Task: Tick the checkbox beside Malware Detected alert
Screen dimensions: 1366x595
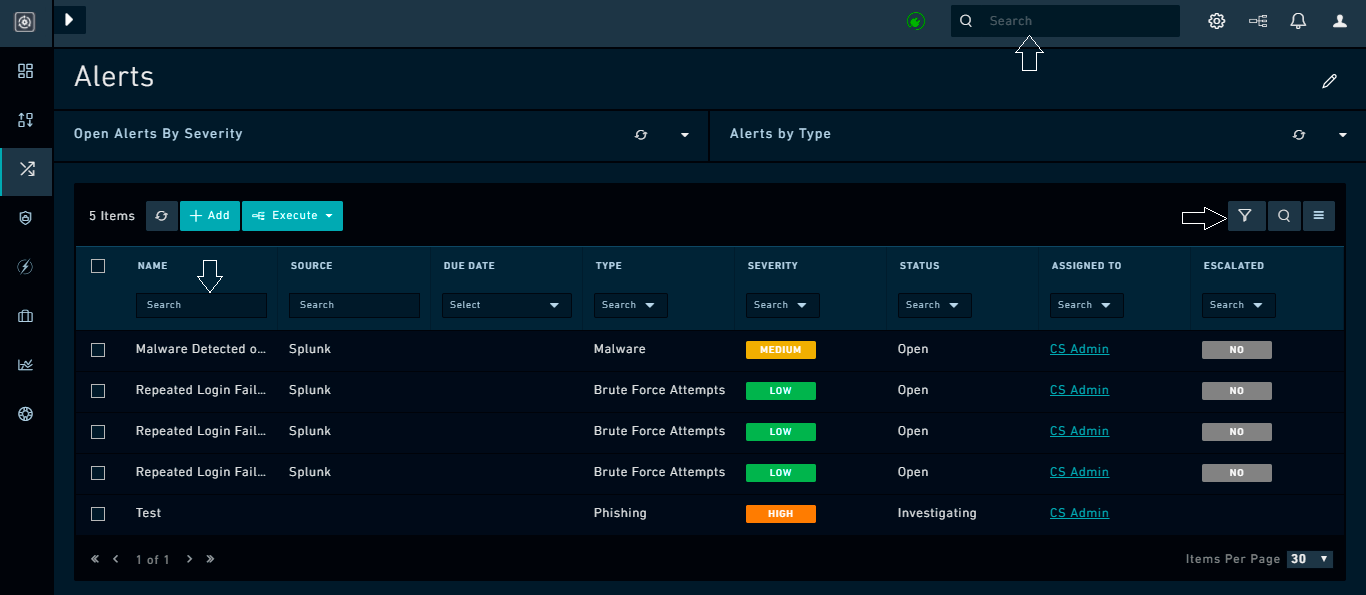Action: pos(97,349)
